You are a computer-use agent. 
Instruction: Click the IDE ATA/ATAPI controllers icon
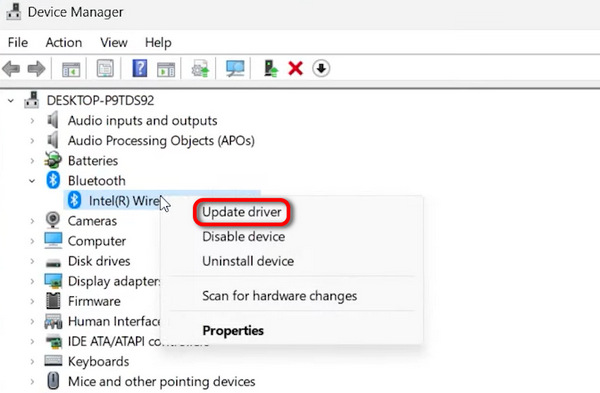point(54,341)
